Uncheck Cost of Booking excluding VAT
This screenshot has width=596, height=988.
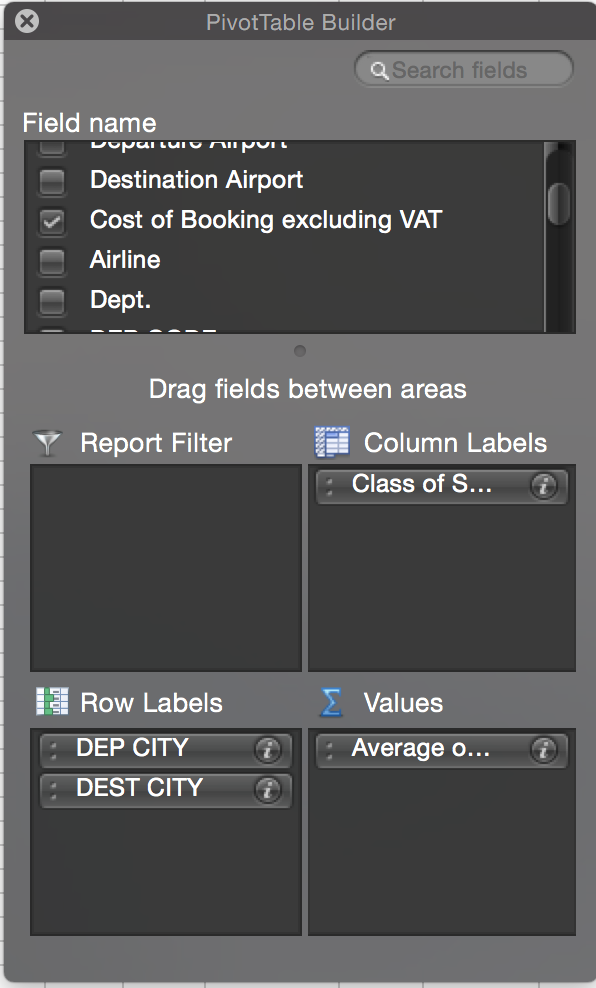click(52, 221)
